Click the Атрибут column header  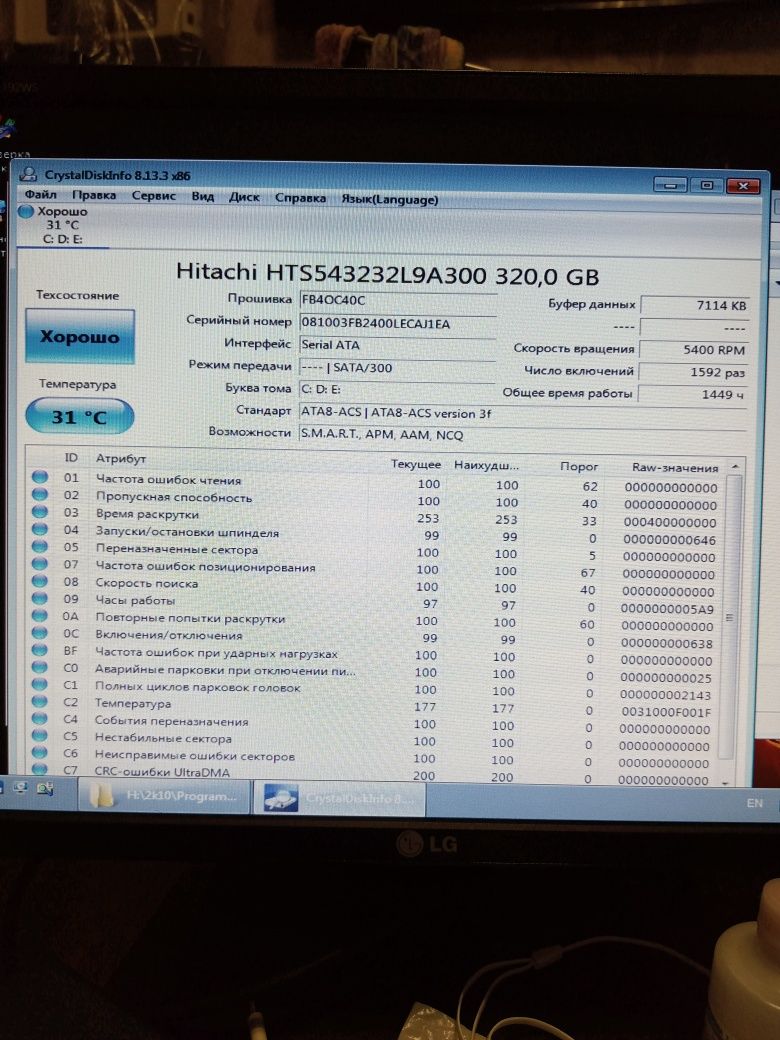tap(121, 458)
